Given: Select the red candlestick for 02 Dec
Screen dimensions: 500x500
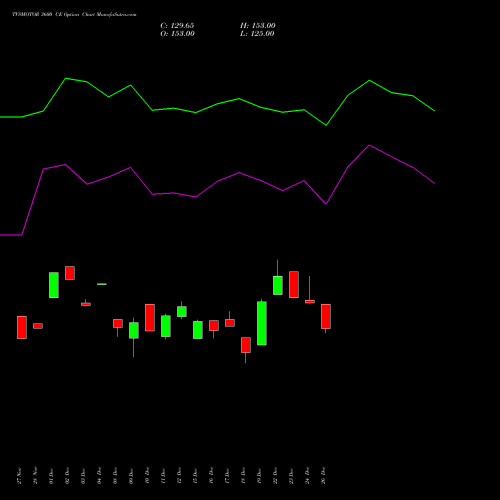Looking at the screenshot, I should 70,273.
